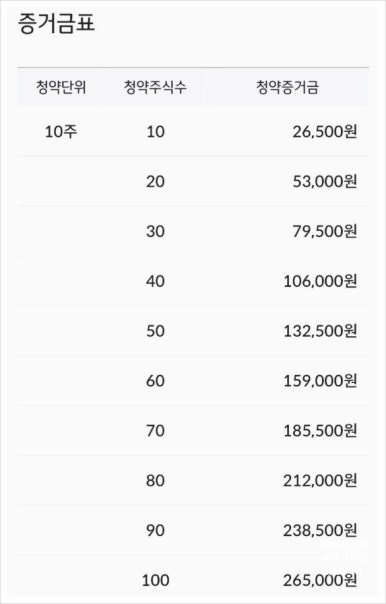
Task: Click the 265,000원 deposit amount
Action: click(x=320, y=580)
